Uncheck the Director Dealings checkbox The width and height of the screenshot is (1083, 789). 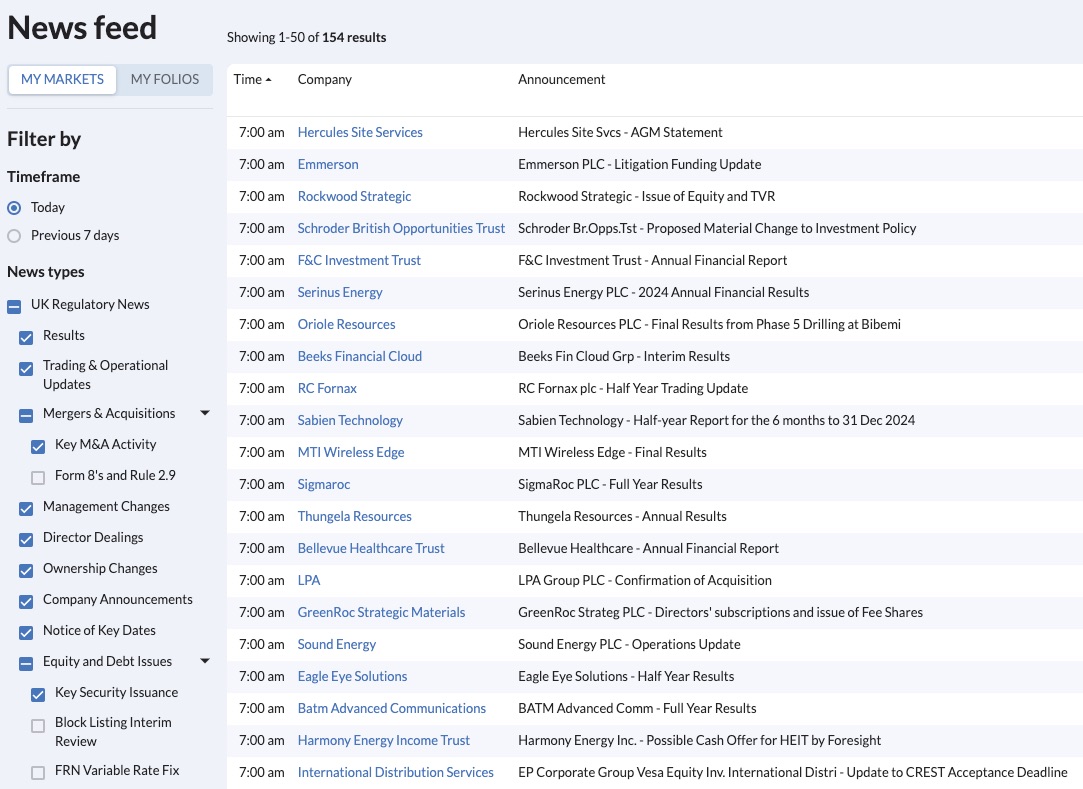tap(26, 540)
